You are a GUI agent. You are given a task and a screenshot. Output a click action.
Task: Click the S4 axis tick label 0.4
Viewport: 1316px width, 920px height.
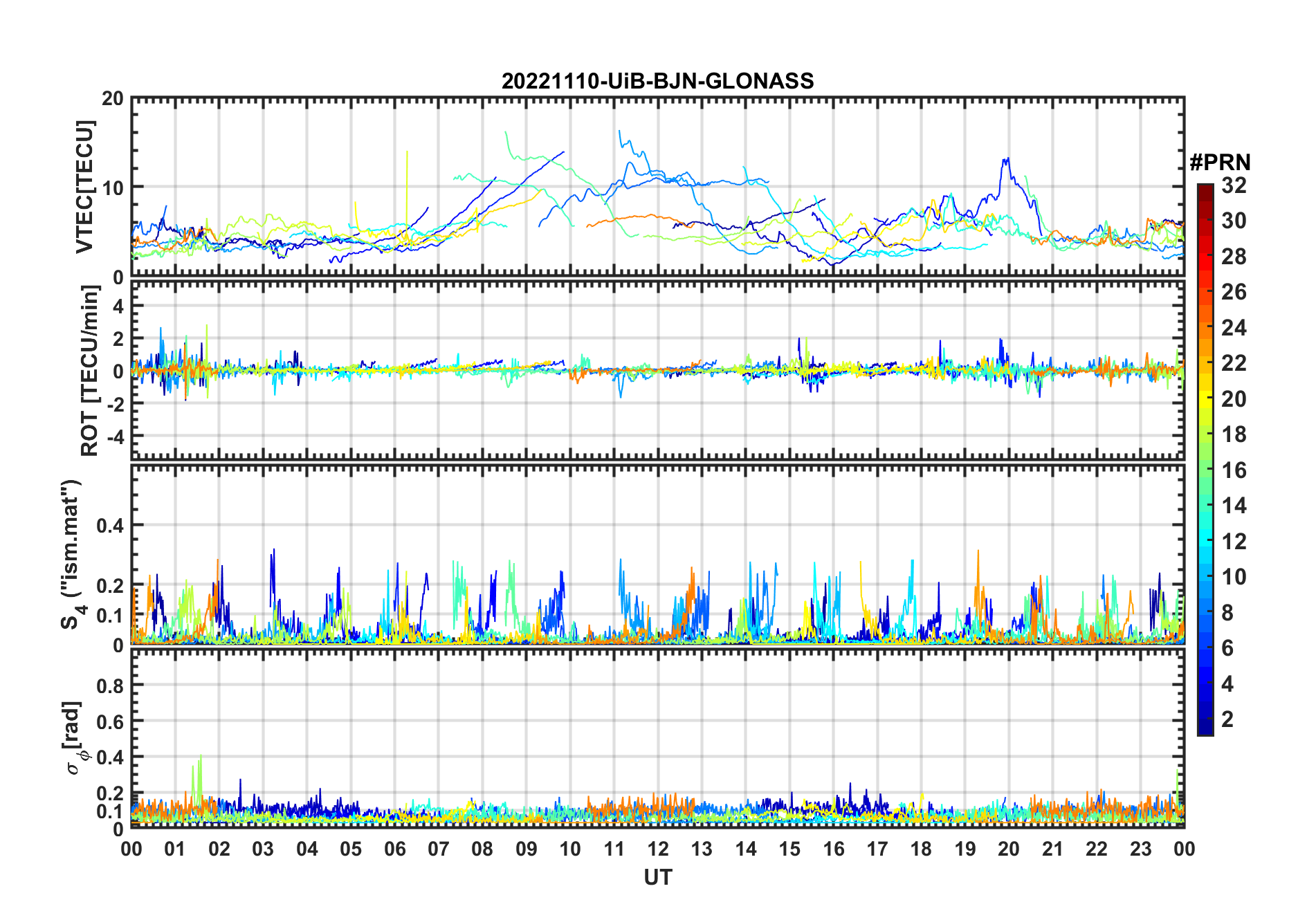point(110,526)
